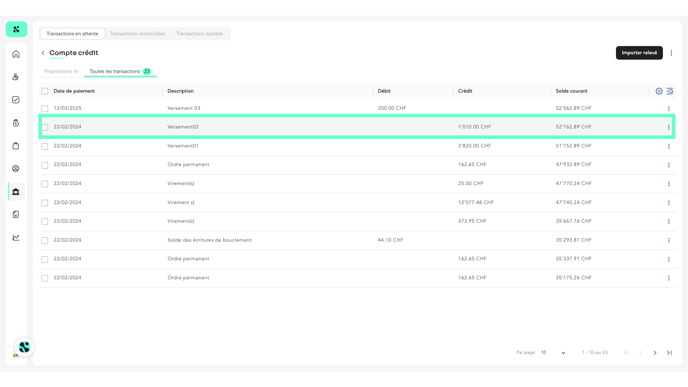Click the 200.00 CHF debit cell
This screenshot has height=387, width=688.
(x=392, y=108)
